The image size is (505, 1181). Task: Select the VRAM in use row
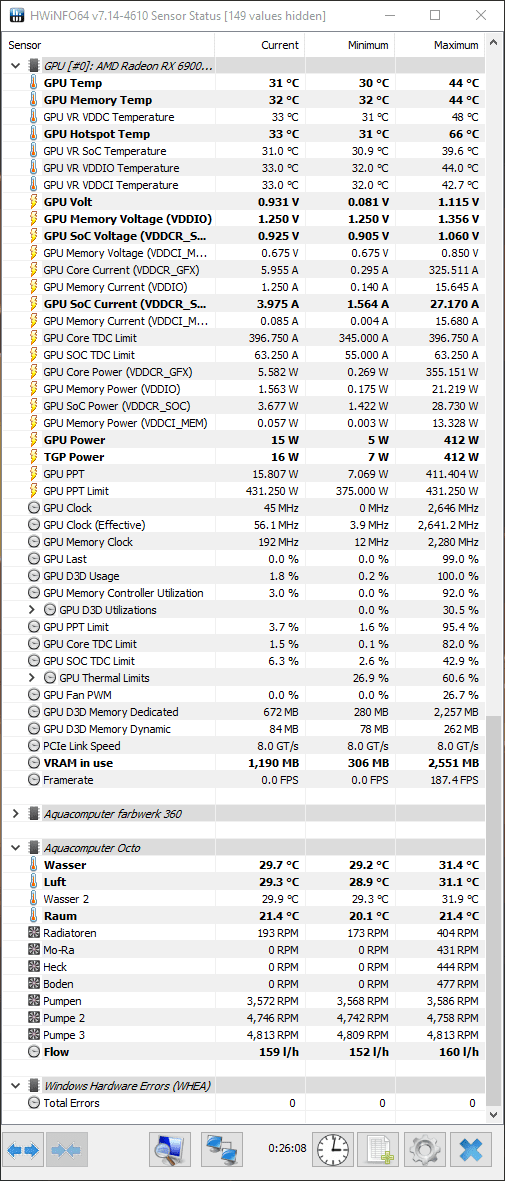(244, 763)
